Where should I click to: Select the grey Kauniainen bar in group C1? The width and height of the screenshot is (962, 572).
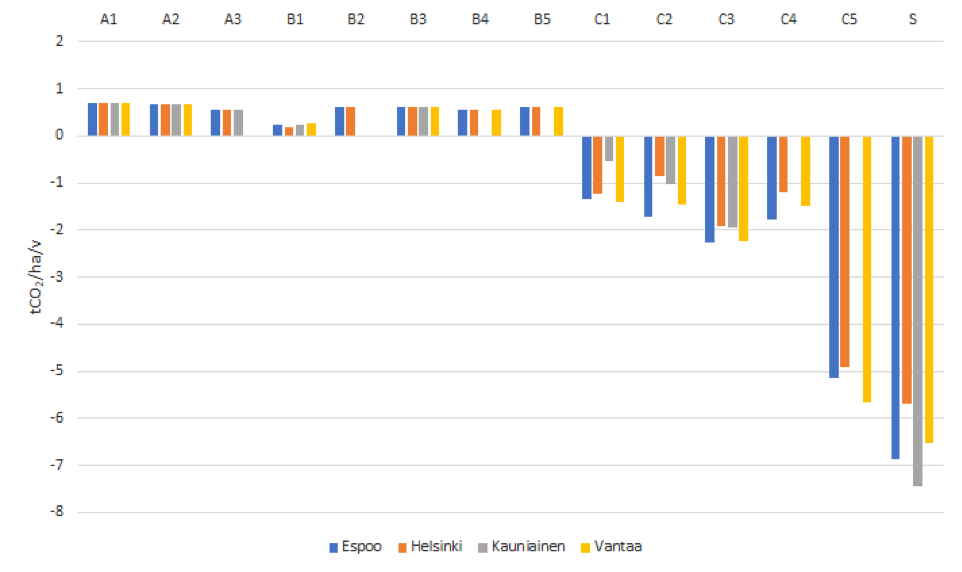[x=609, y=148]
